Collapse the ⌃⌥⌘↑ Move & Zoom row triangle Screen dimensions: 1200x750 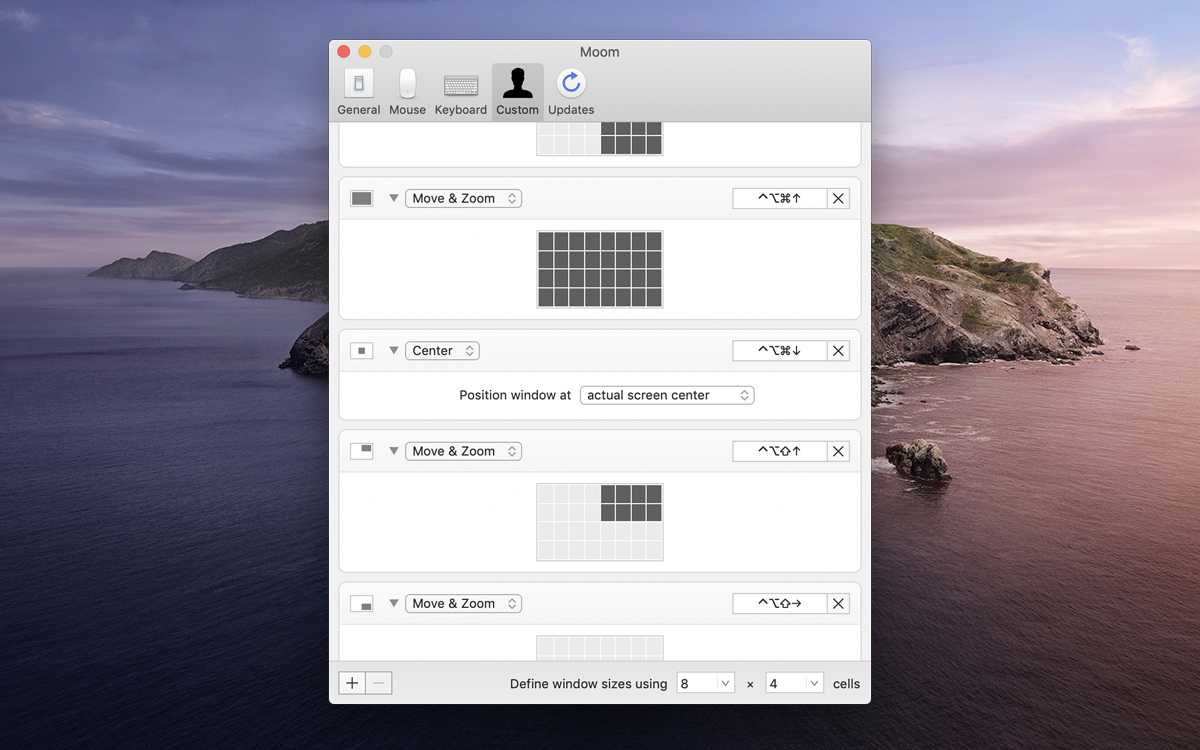coord(394,199)
